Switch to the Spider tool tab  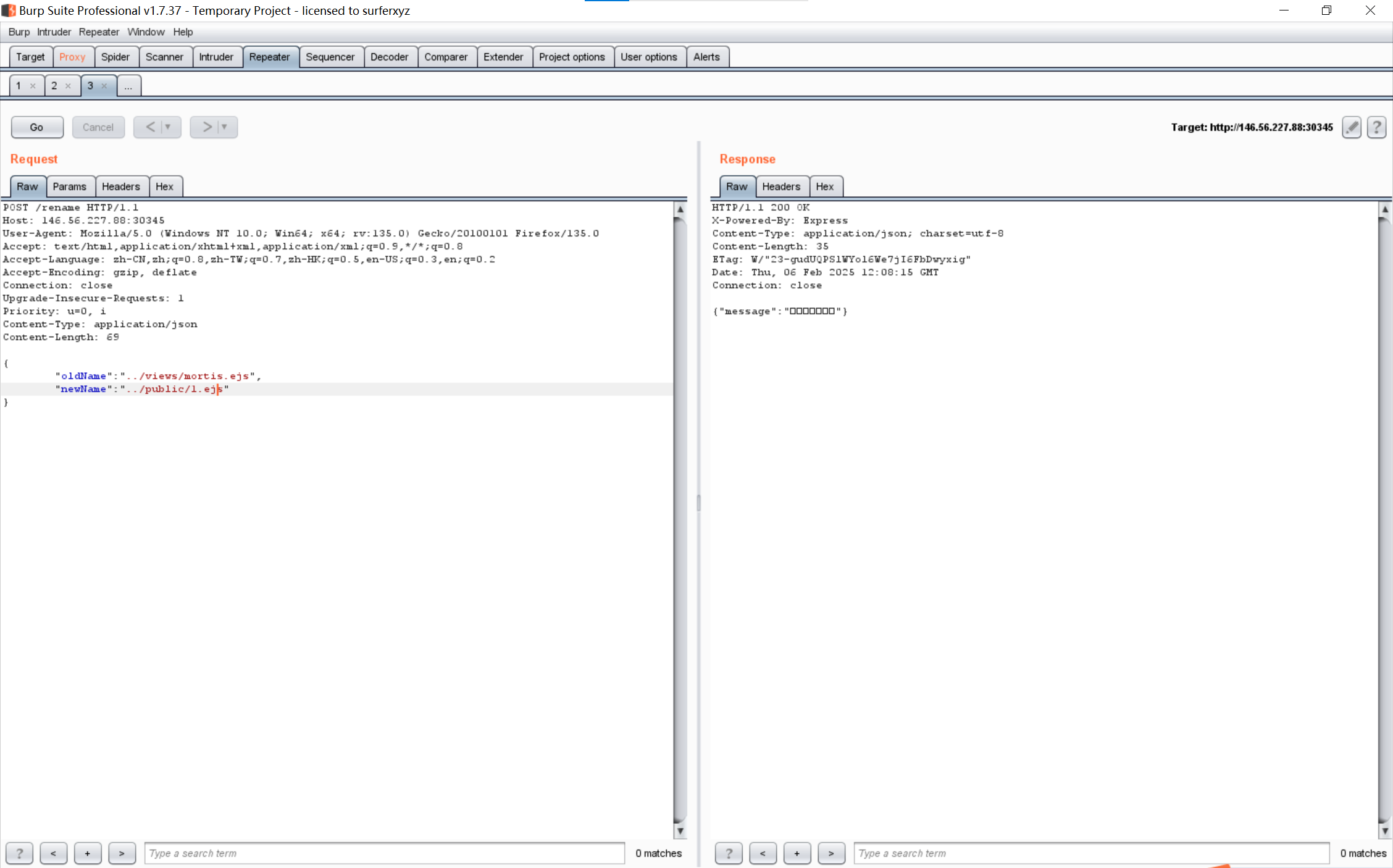[115, 57]
